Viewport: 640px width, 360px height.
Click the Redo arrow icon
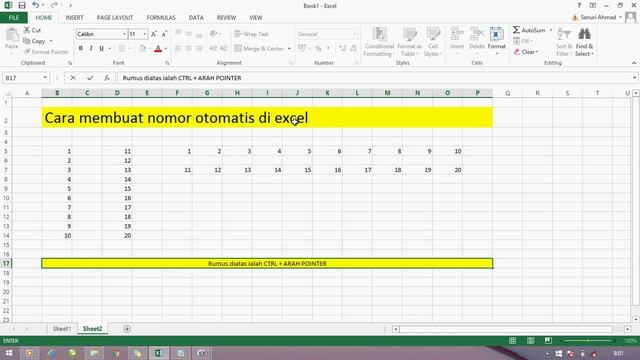click(x=54, y=5)
